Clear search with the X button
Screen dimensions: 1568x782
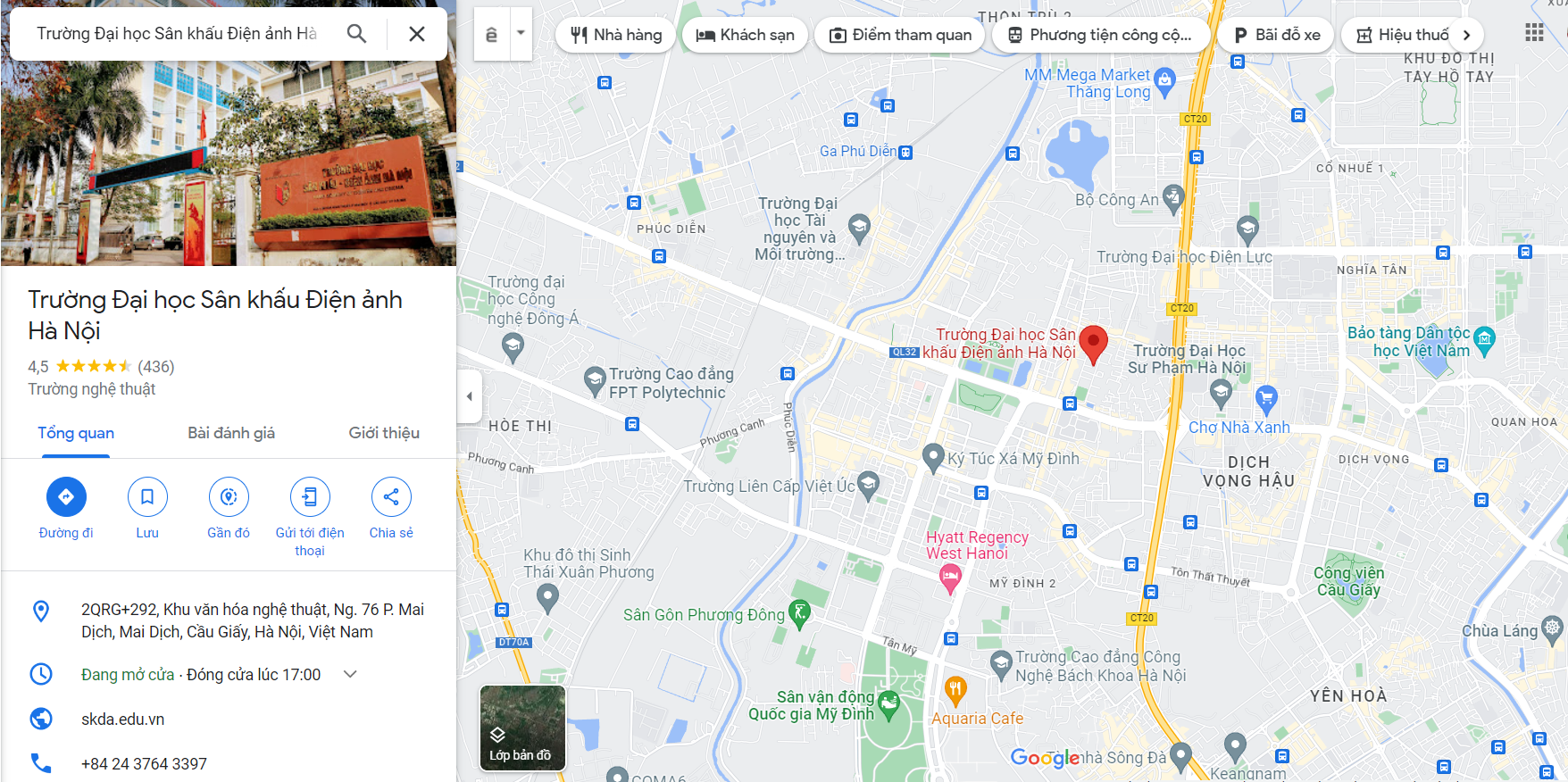(x=416, y=34)
